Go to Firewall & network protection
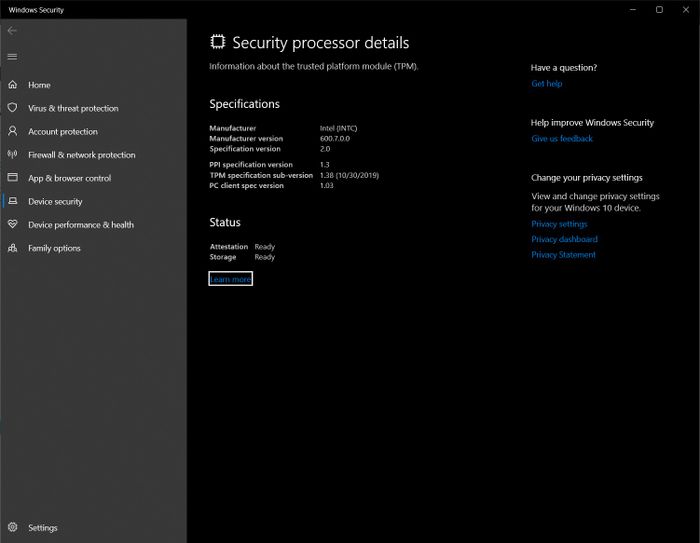The width and height of the screenshot is (700, 543). click(x=81, y=155)
